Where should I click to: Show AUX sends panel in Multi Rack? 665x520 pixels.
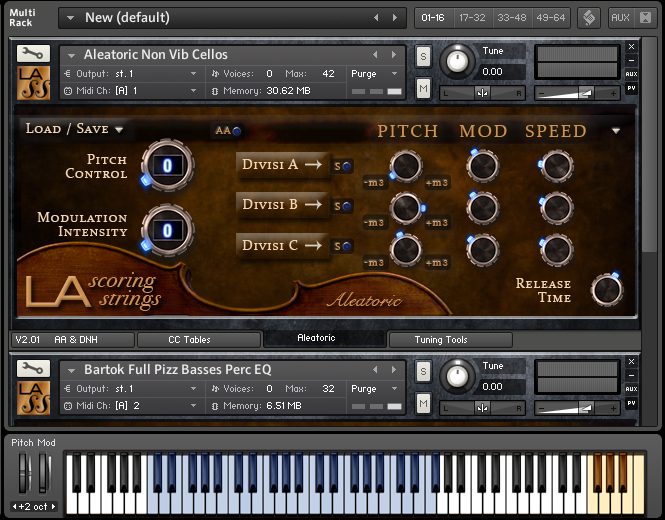point(620,18)
